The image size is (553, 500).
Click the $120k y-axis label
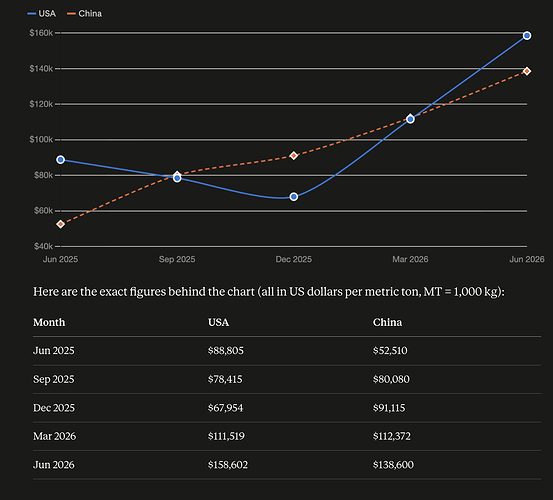[x=41, y=104]
